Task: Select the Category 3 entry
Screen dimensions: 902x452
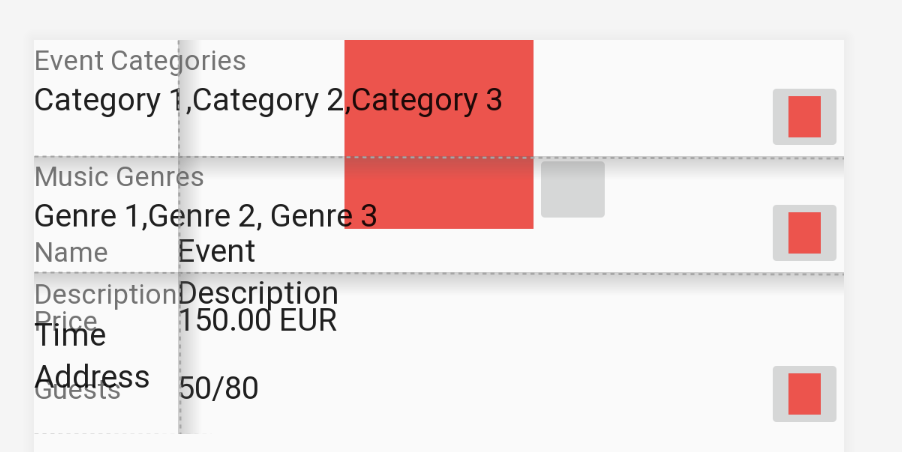Action: coord(427,100)
